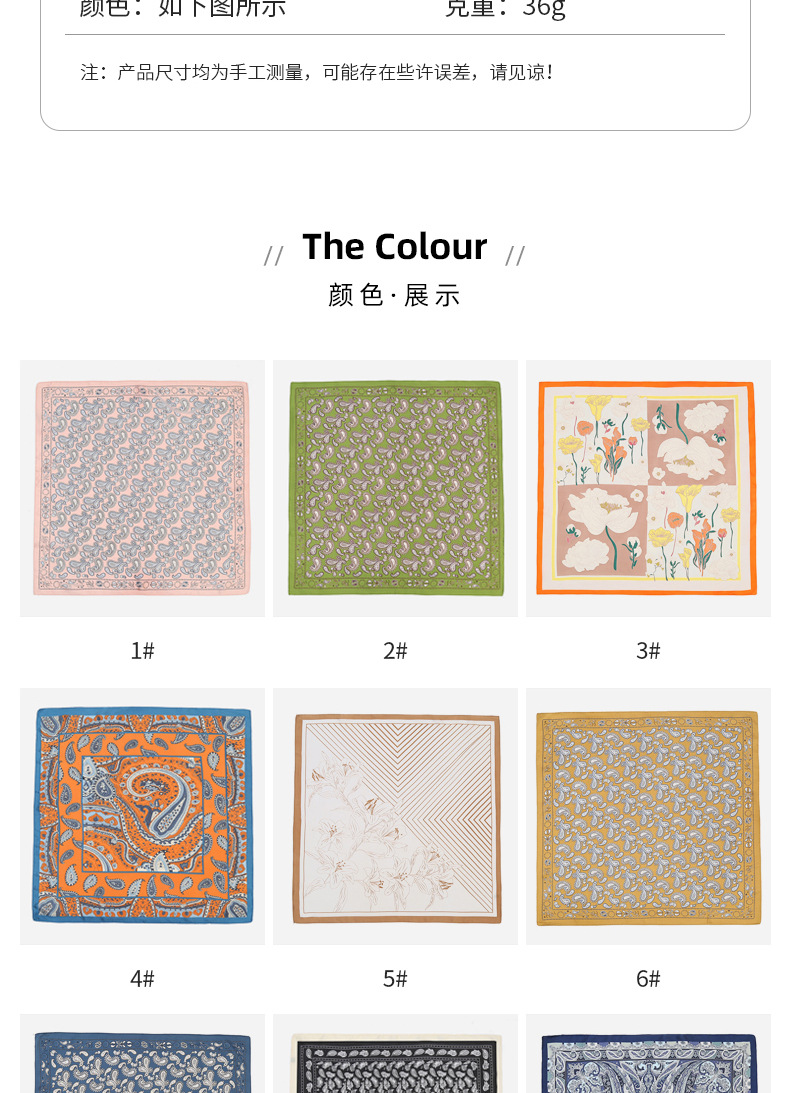The image size is (790, 1093).
Task: Open the black and cream paisley scarf
Action: [395, 1053]
